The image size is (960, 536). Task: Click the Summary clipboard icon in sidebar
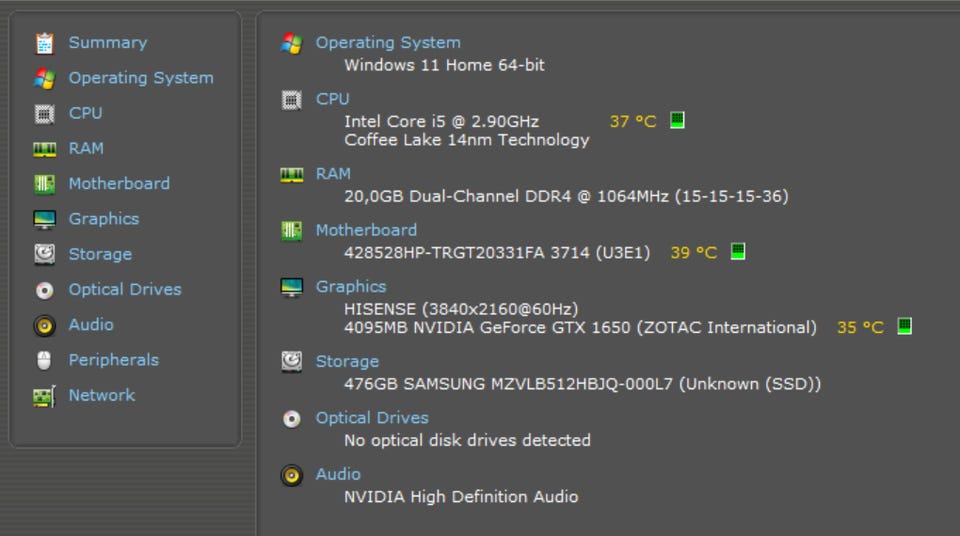click(x=44, y=43)
